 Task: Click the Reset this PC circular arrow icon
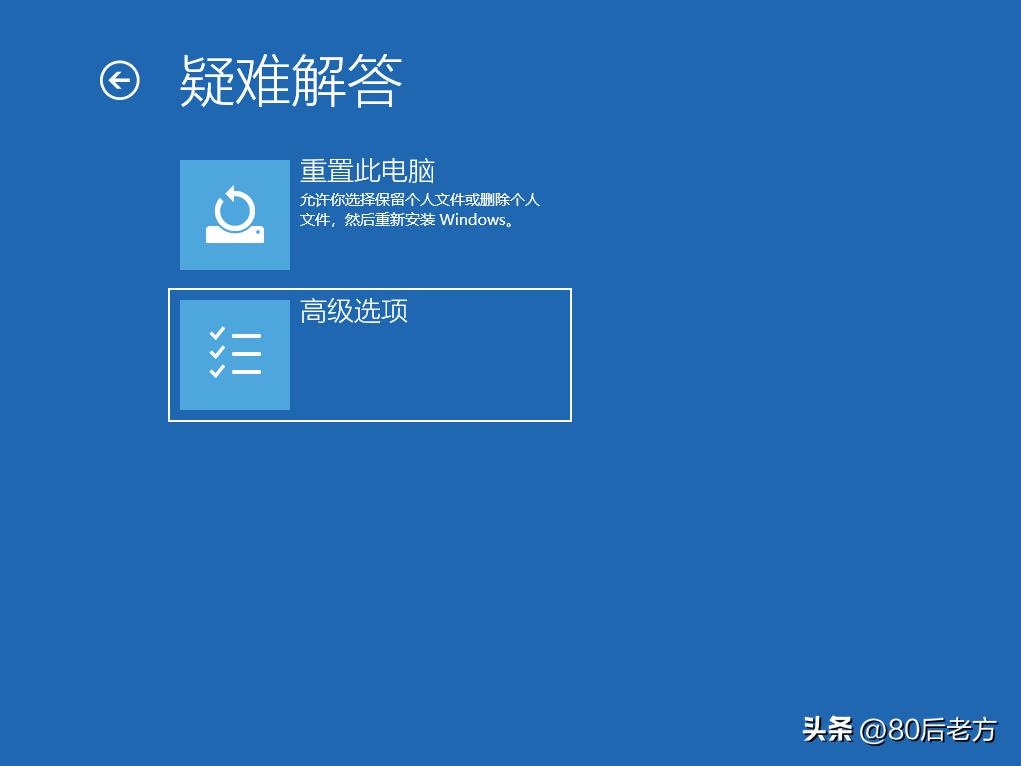click(x=234, y=210)
